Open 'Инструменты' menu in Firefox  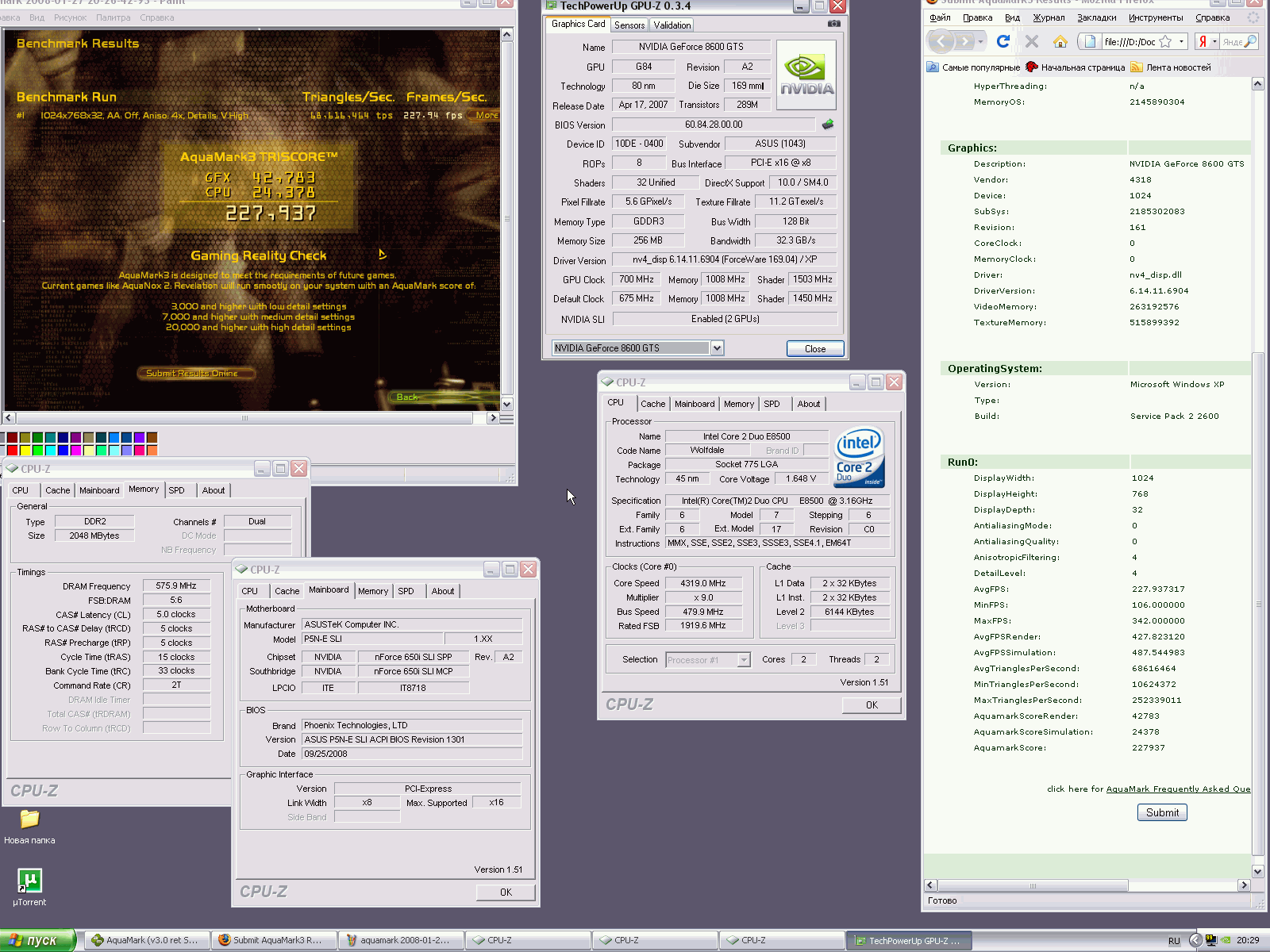click(x=1156, y=17)
